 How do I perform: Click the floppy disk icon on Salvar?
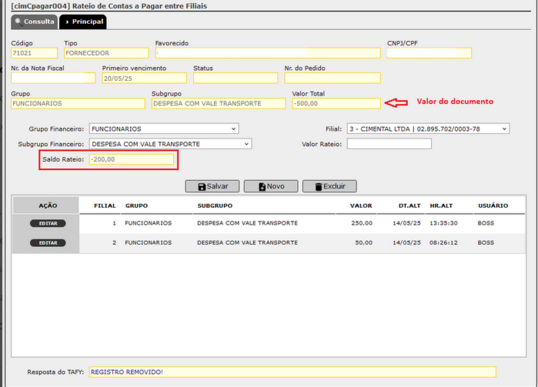click(x=202, y=187)
